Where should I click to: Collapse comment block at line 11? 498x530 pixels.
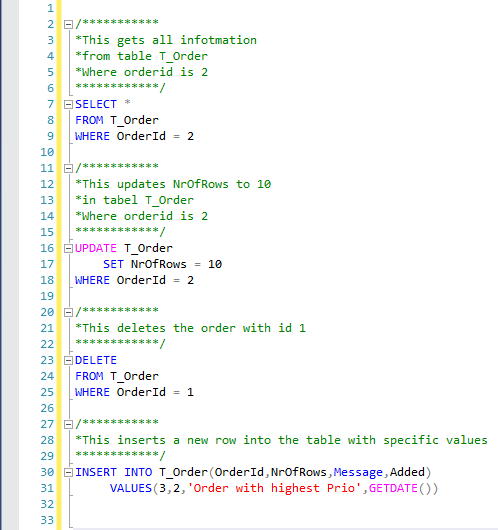[x=68, y=168]
